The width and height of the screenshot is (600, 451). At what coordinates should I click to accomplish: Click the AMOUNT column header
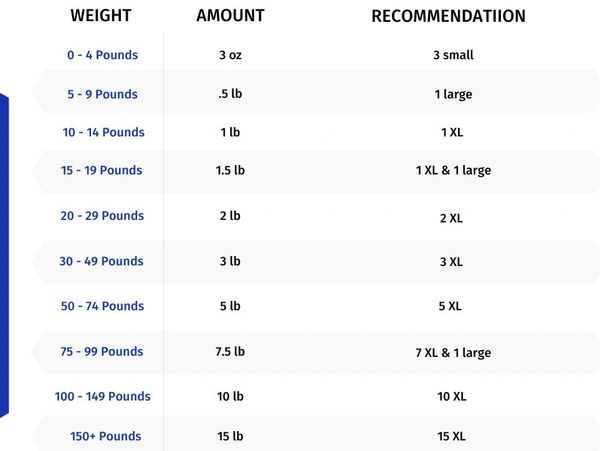tap(230, 16)
